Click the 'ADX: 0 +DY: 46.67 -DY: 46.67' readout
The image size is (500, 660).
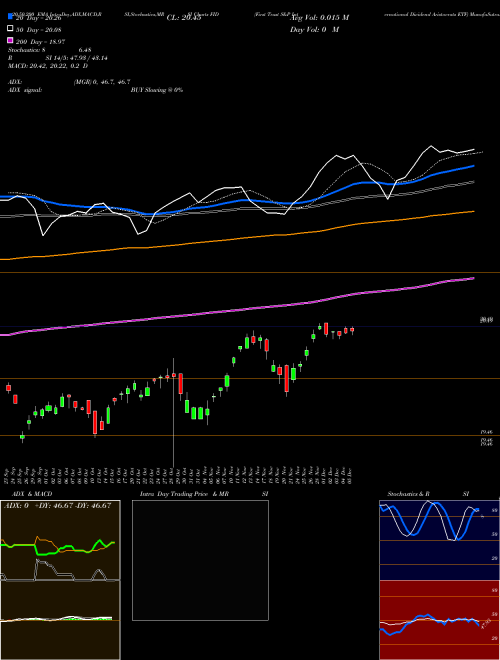click(x=58, y=506)
